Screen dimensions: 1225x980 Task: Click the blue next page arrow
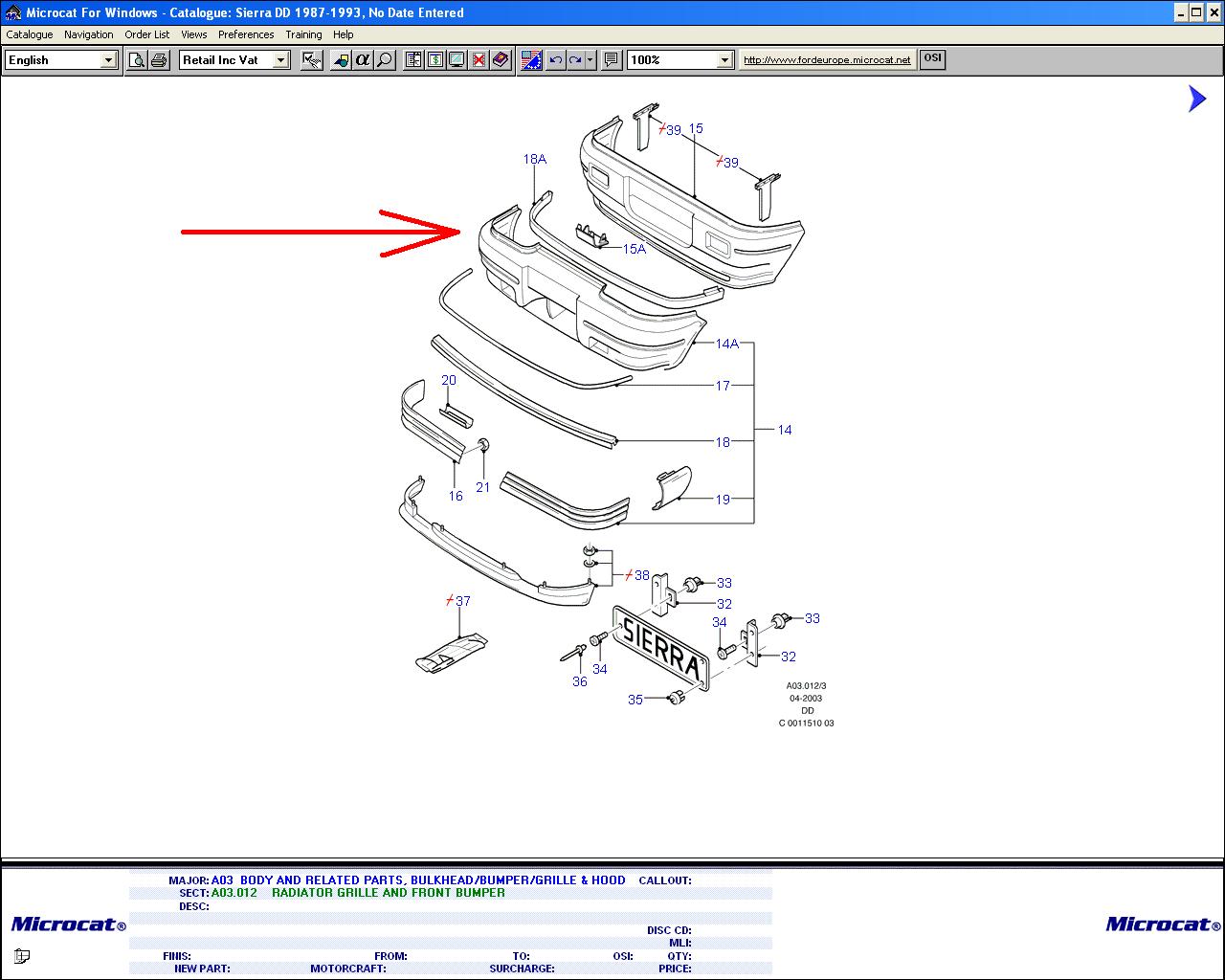pyautogui.click(x=1197, y=99)
